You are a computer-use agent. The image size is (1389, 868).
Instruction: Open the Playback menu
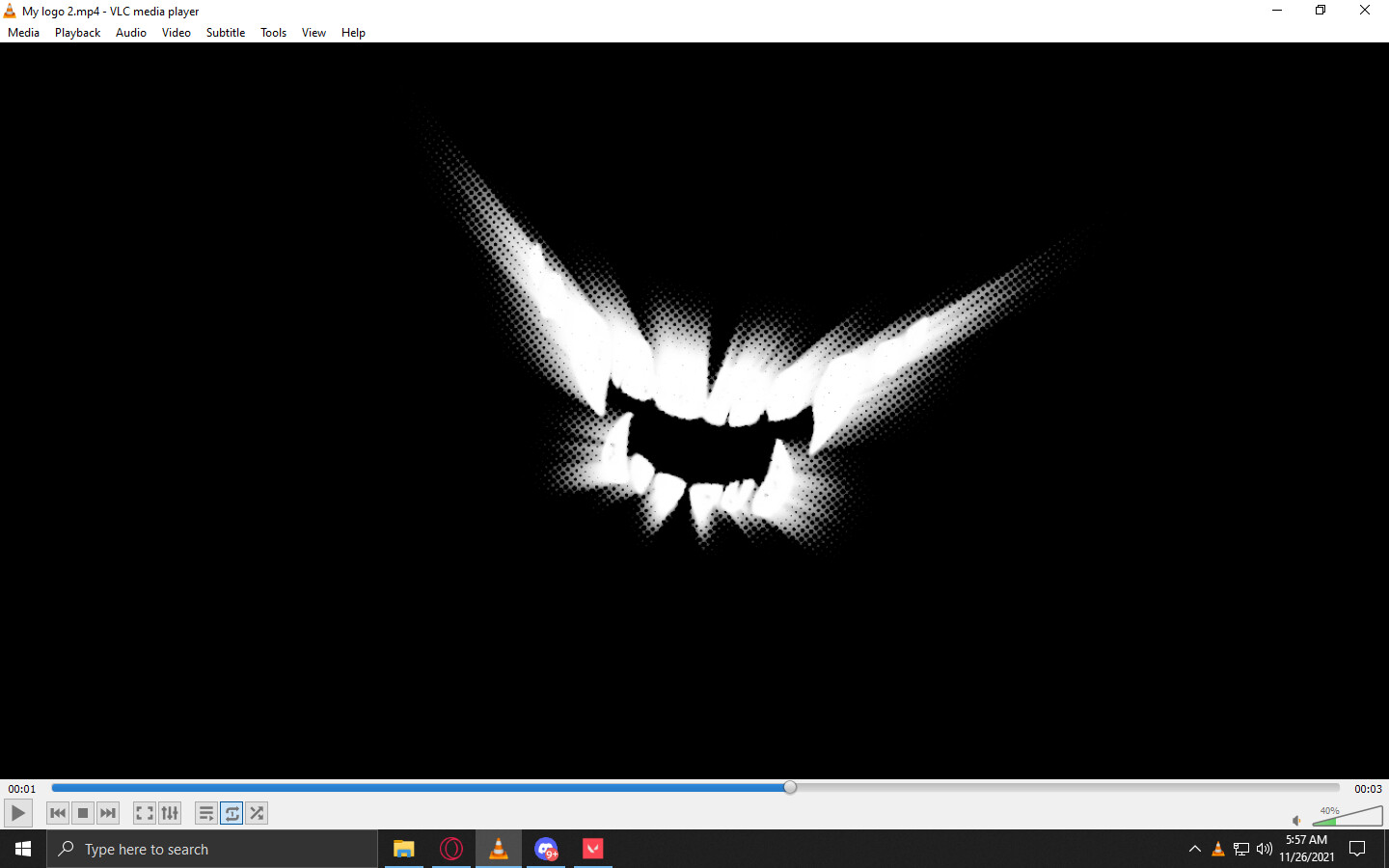point(76,32)
